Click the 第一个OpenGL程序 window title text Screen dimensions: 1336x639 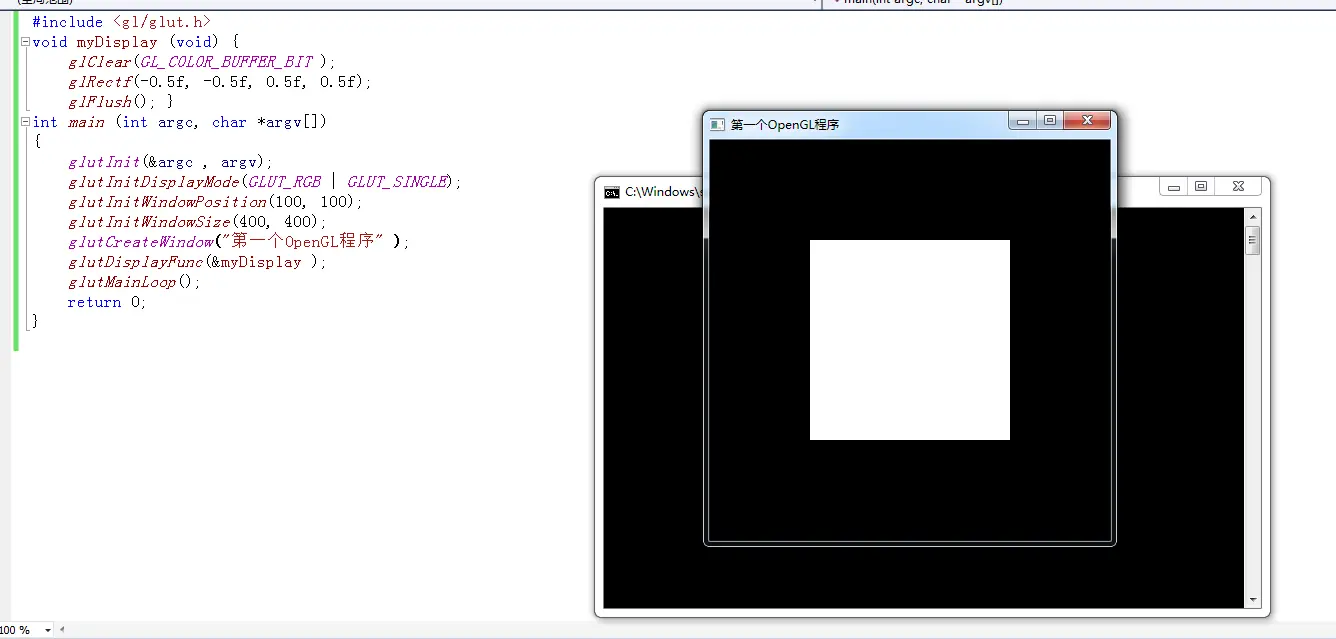pos(785,125)
